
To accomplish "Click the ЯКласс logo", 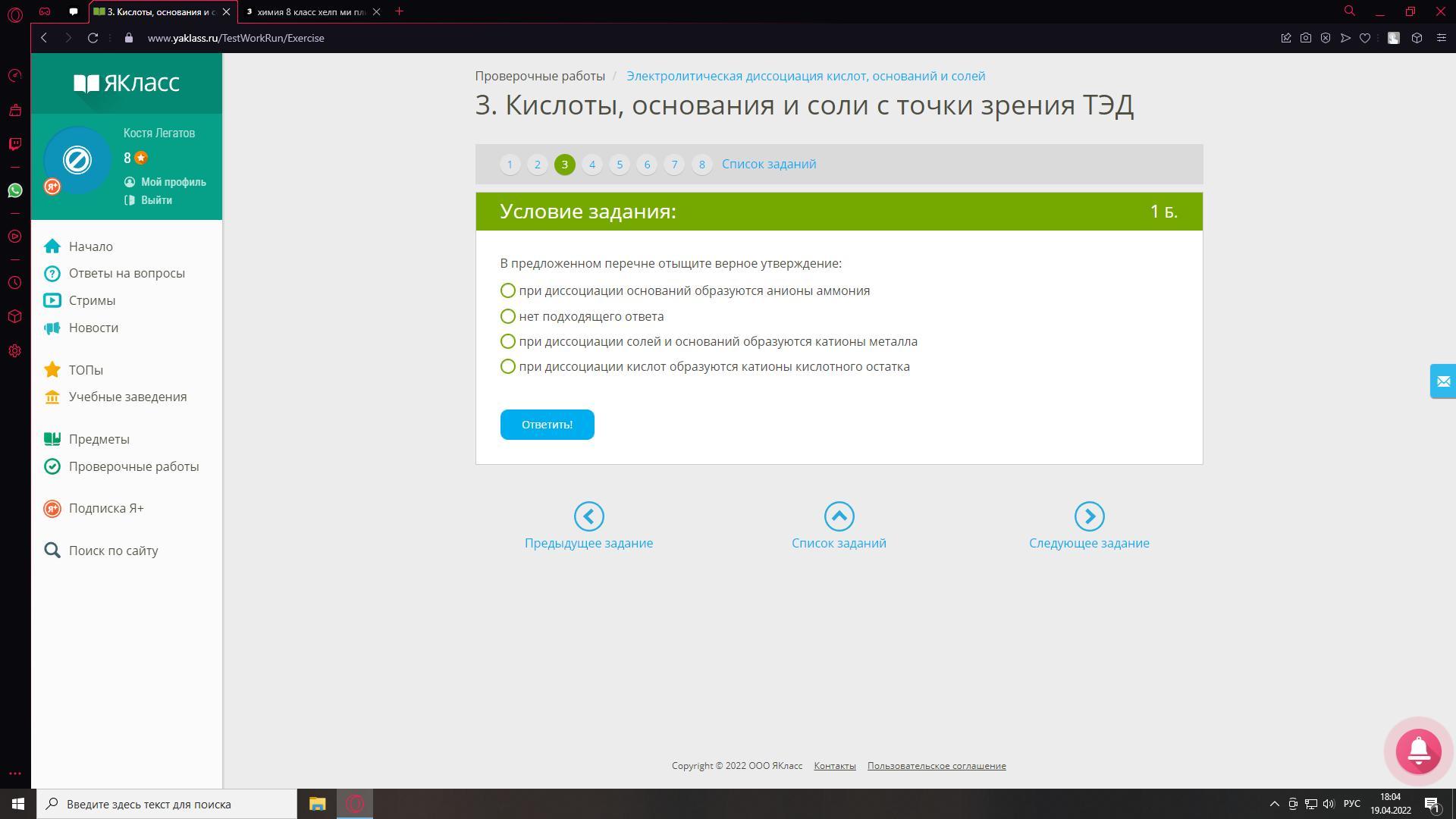I will tap(127, 83).
